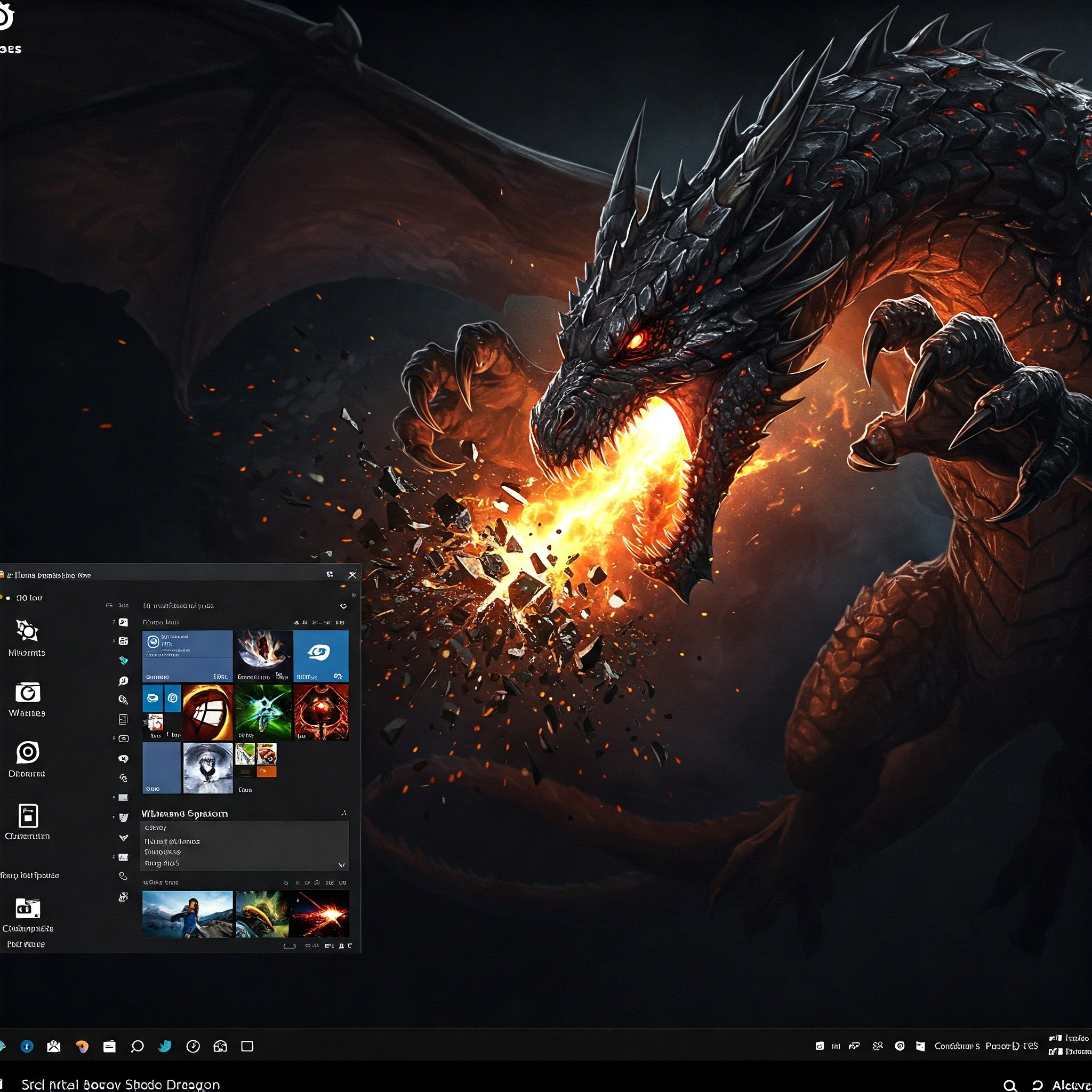Viewport: 1092px width, 1092px height.
Task: Open taskbar search with the magnifier icon
Action: (137, 1046)
